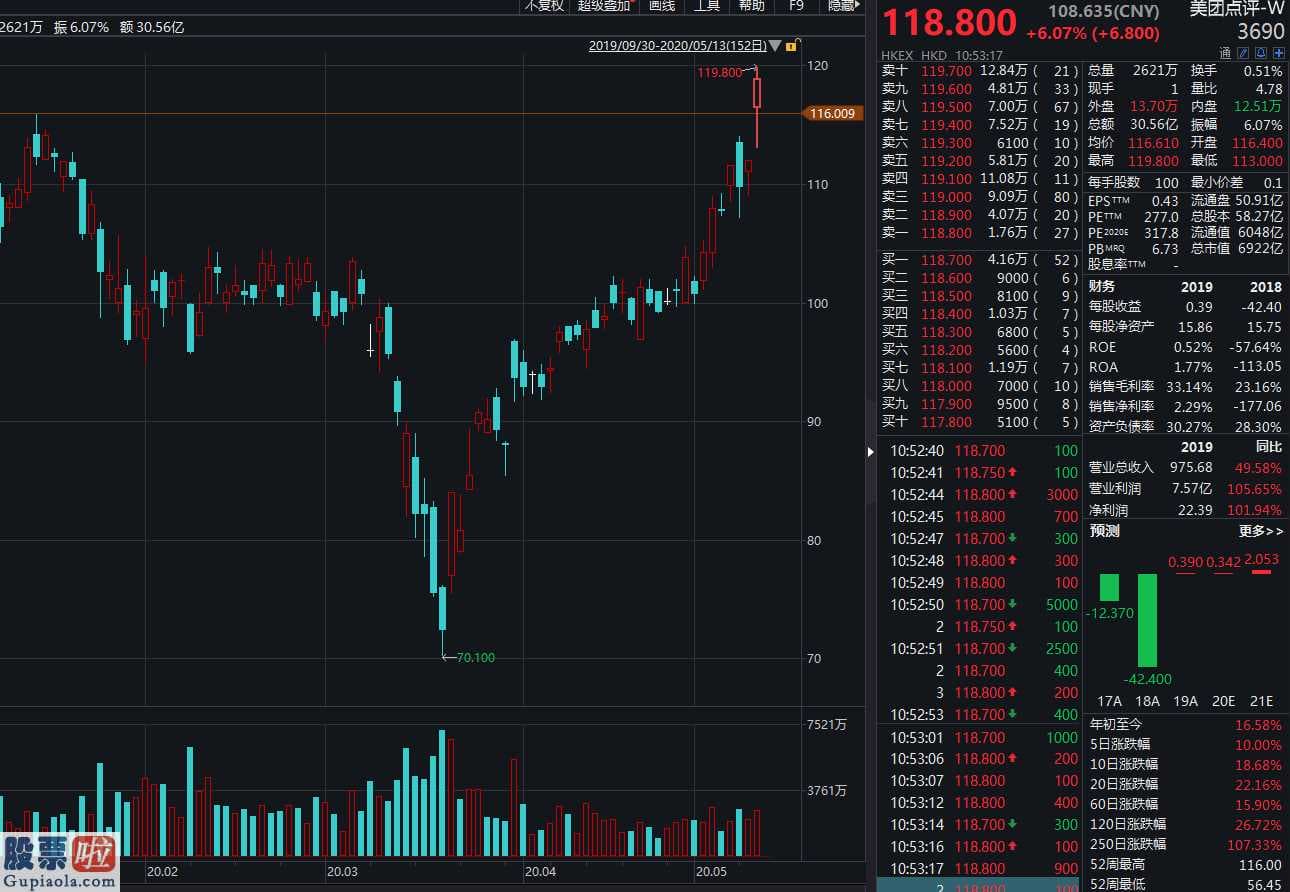This screenshot has height=892, width=1290.
Task: Select the 买一 118.700 bid row
Action: click(980, 260)
